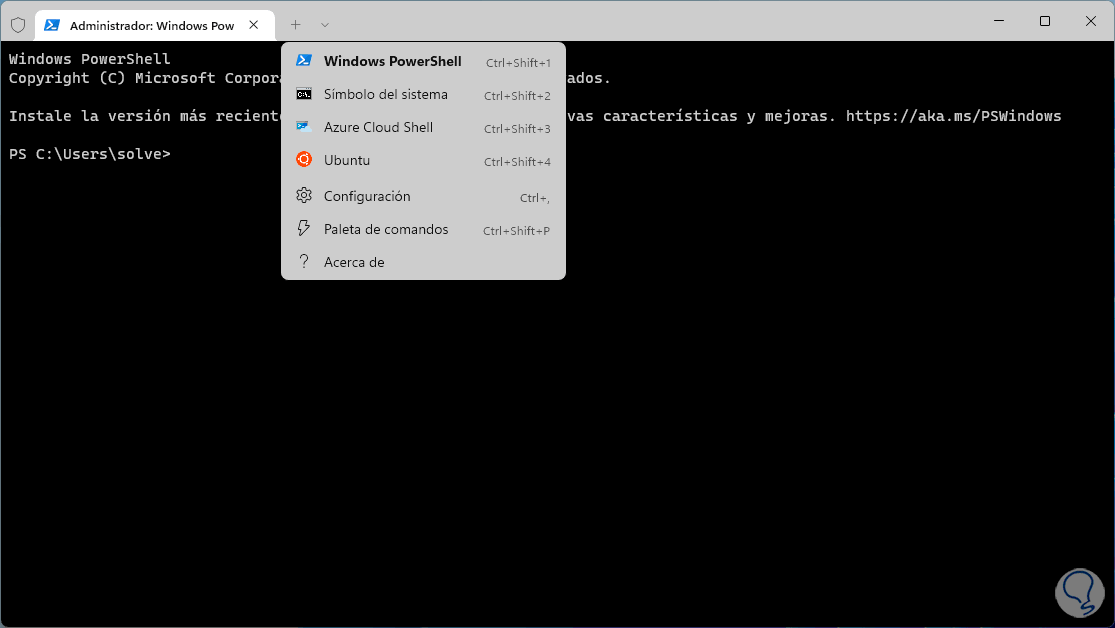This screenshot has height=628, width=1115.
Task: Click the Command Prompt icon beside Símbolo del sistema
Action: coord(304,94)
